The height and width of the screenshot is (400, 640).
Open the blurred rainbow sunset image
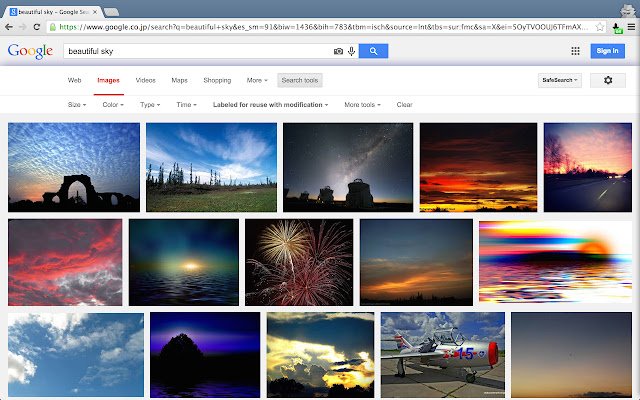tap(556, 262)
